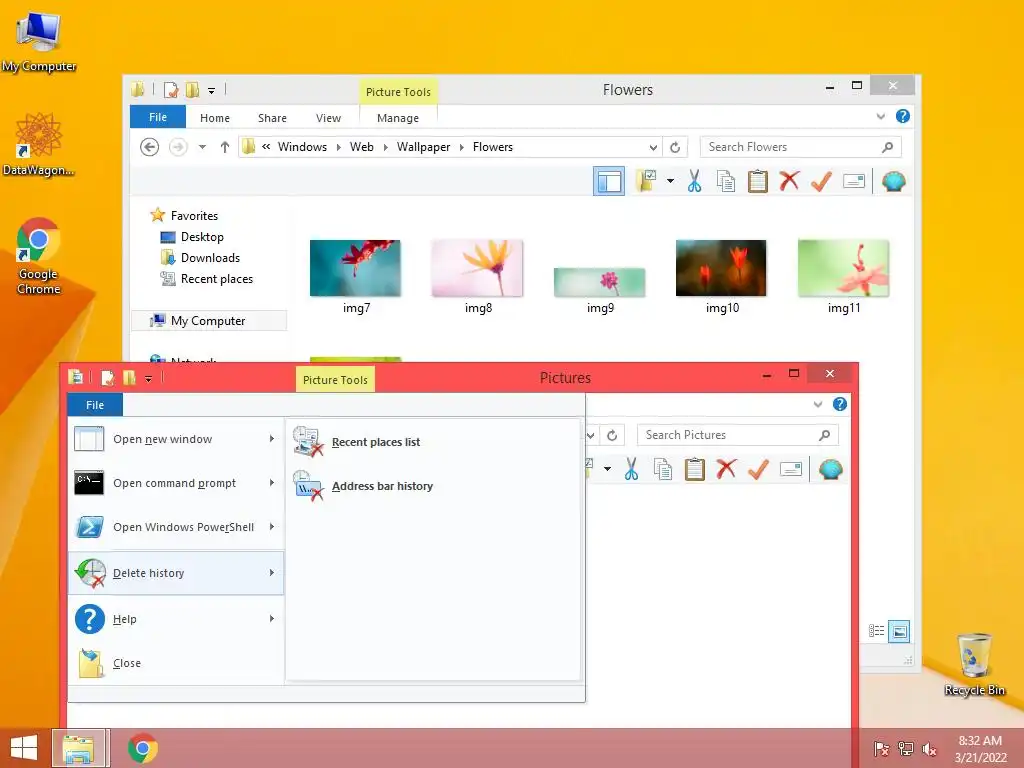Collapse ribbon chevron in Pictures window

(x=818, y=404)
